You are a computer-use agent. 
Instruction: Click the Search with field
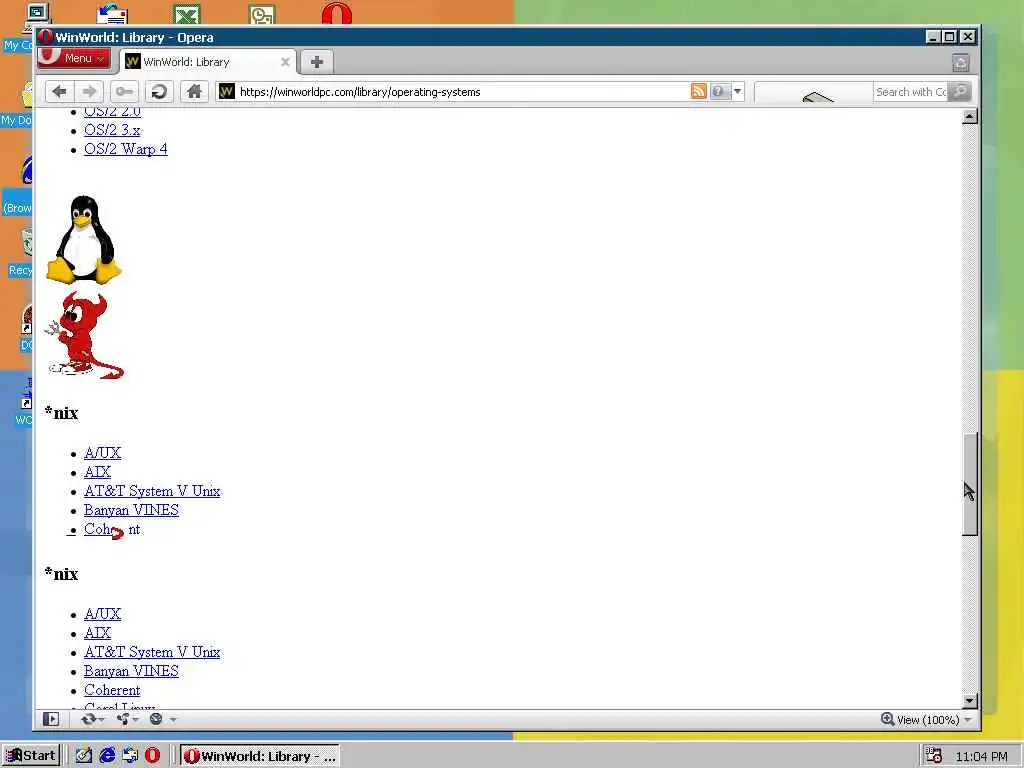coord(911,91)
